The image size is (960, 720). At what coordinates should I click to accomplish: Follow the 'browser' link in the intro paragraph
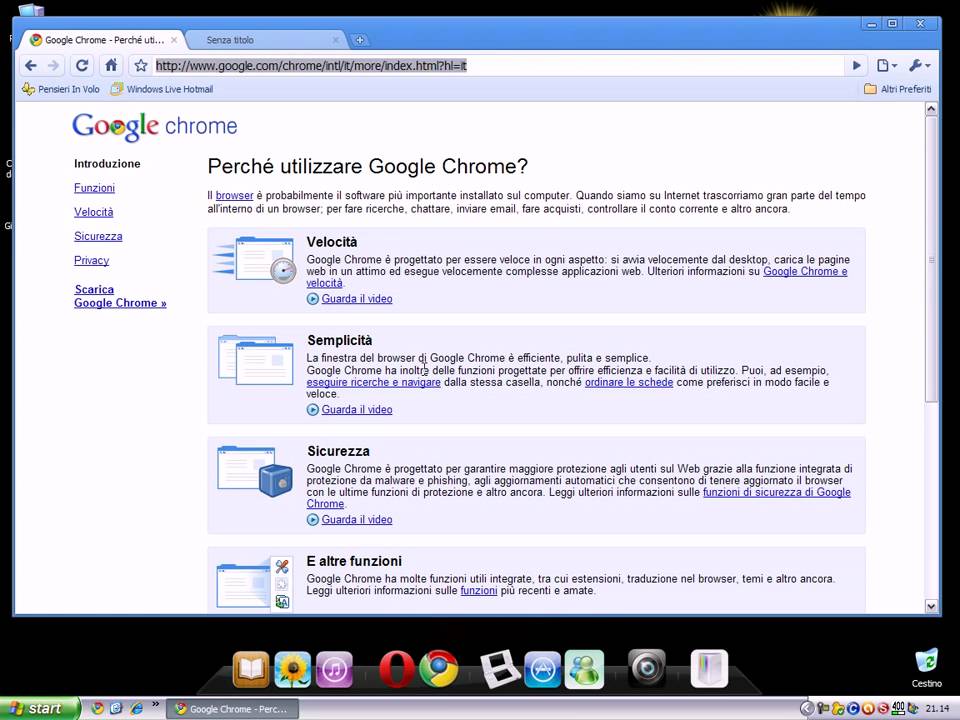tap(234, 195)
